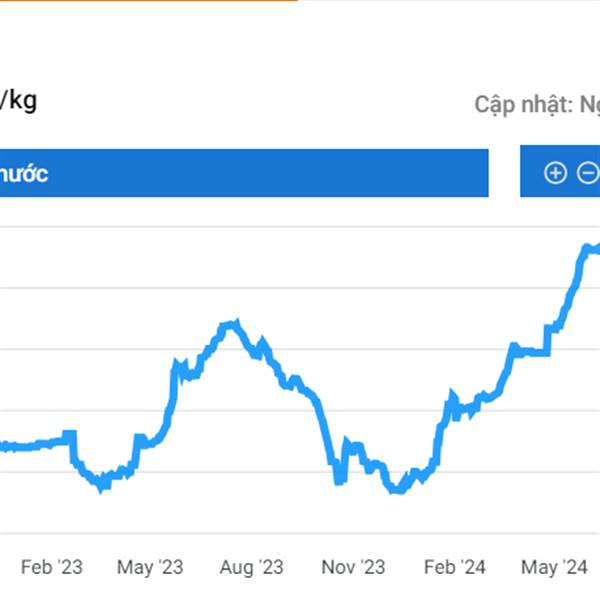Screen dimensions: 600x600
Task: Click the flat plateau on line before May '24
Action: click(532, 352)
